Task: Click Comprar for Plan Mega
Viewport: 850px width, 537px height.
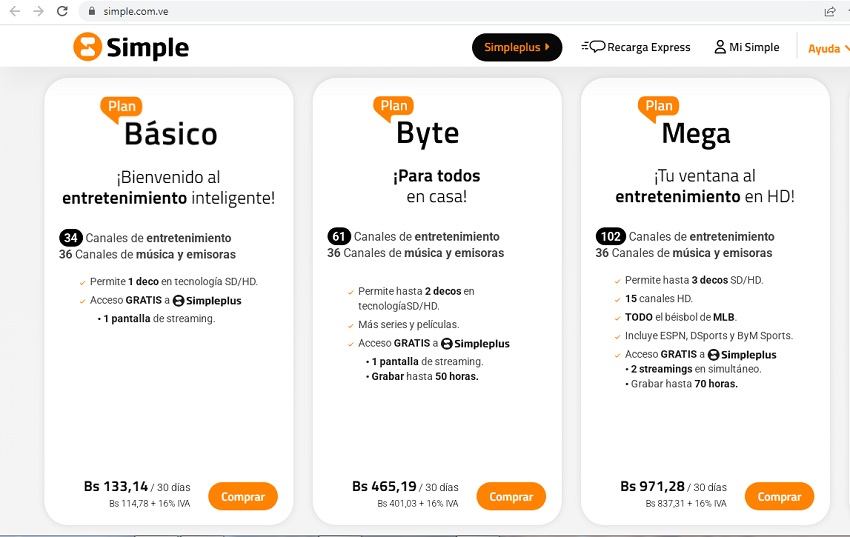Action: click(779, 496)
